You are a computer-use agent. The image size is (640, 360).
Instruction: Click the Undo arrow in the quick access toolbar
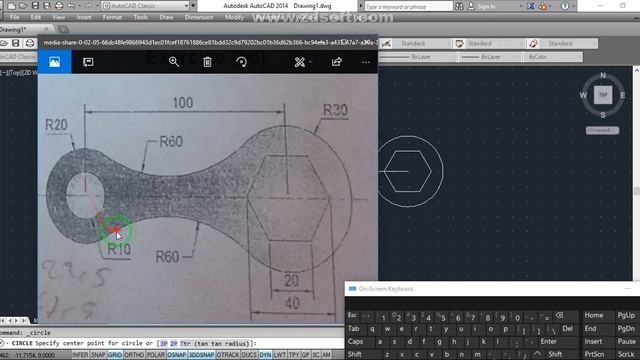[x=71, y=6]
